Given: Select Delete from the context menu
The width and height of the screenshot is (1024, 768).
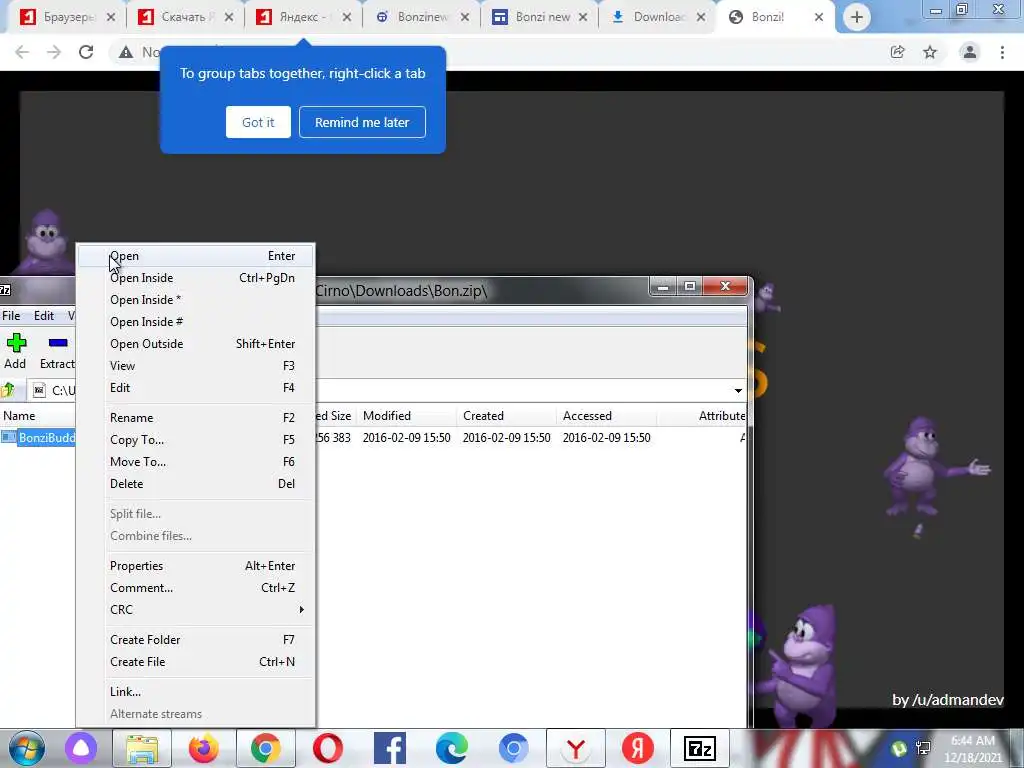Looking at the screenshot, I should point(196,484).
